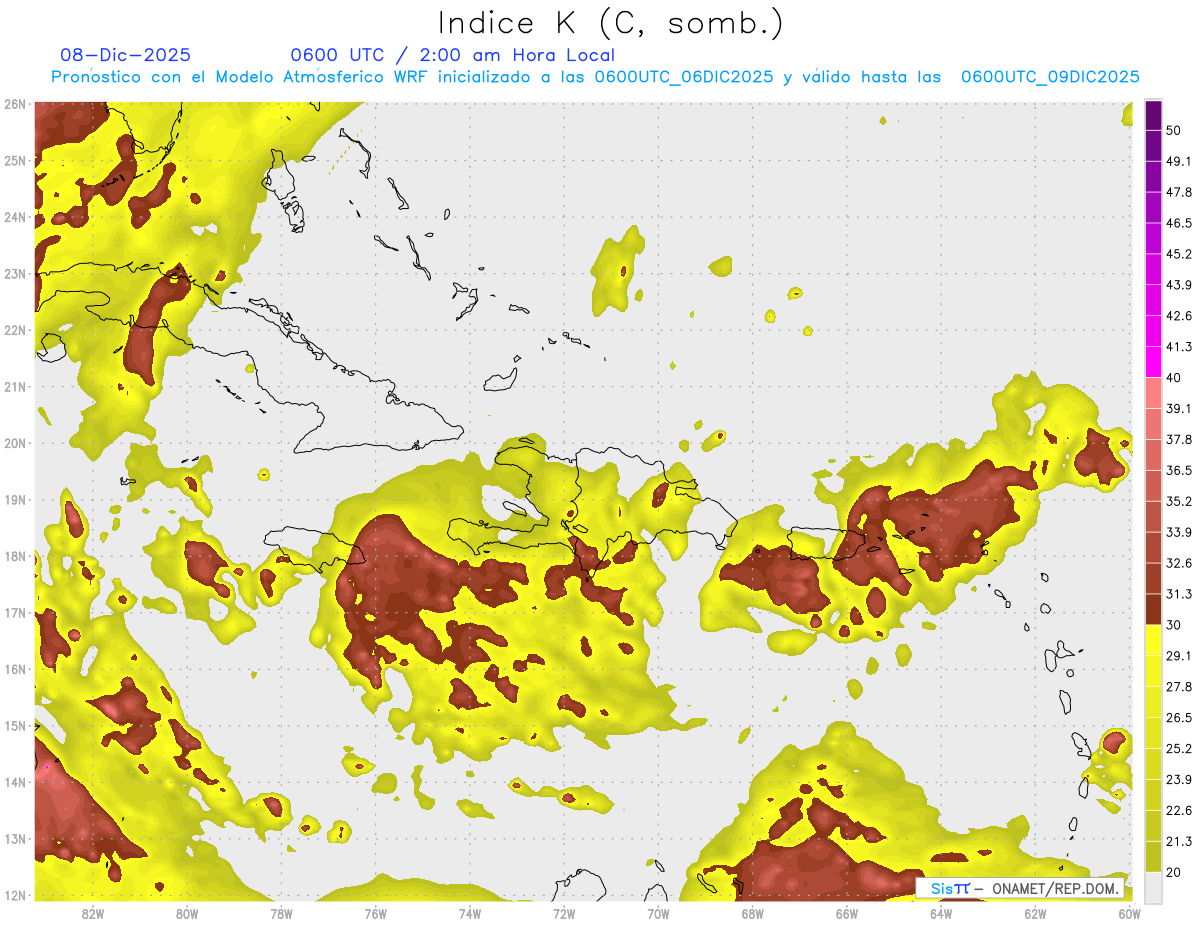1200x927 pixels.
Task: Click the colorbar value "43.9"
Action: (1178, 285)
